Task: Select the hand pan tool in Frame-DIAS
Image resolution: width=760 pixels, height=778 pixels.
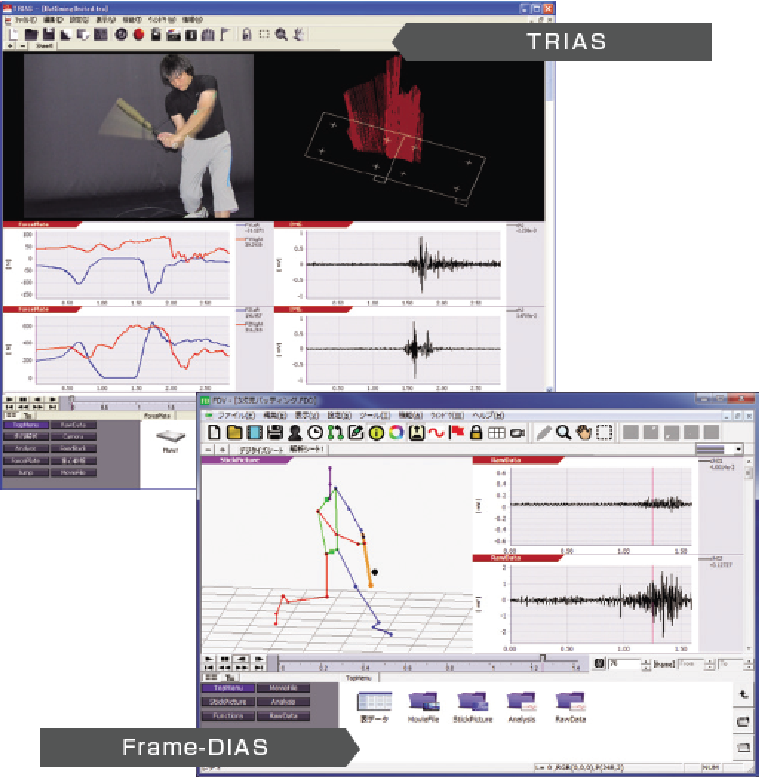Action: tap(584, 433)
